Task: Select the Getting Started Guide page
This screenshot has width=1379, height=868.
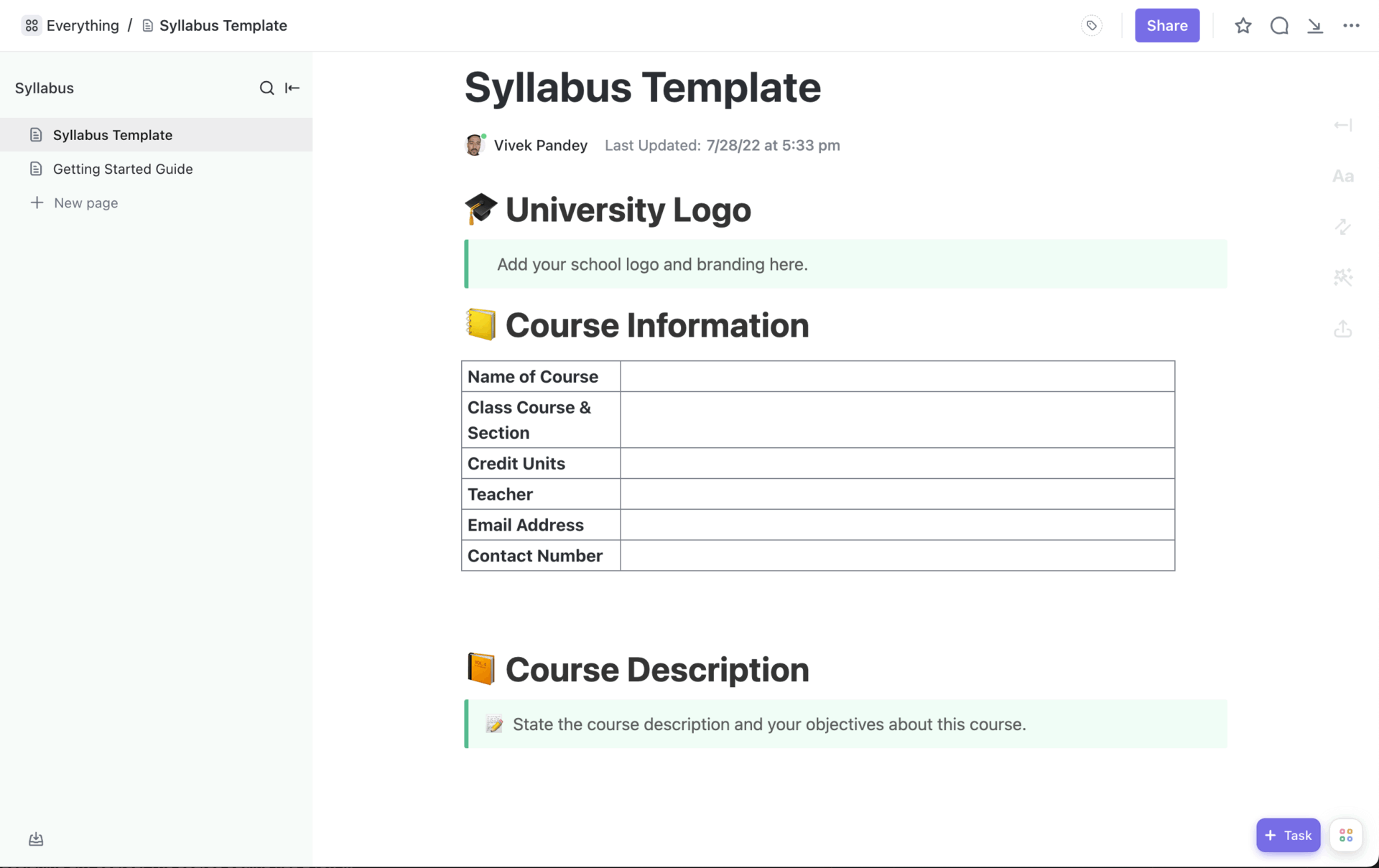Action: [123, 169]
